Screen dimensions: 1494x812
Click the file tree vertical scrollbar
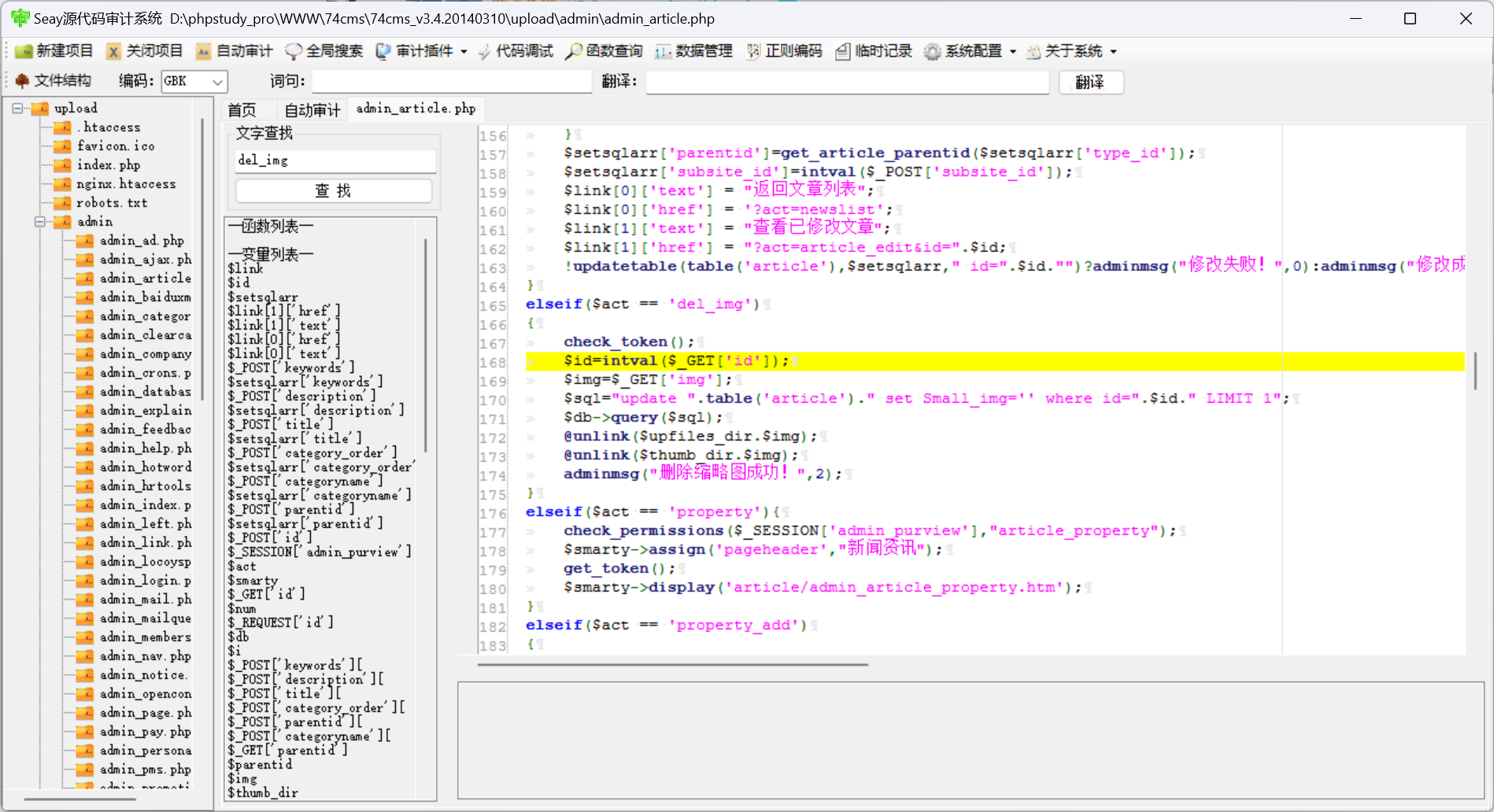click(202, 260)
